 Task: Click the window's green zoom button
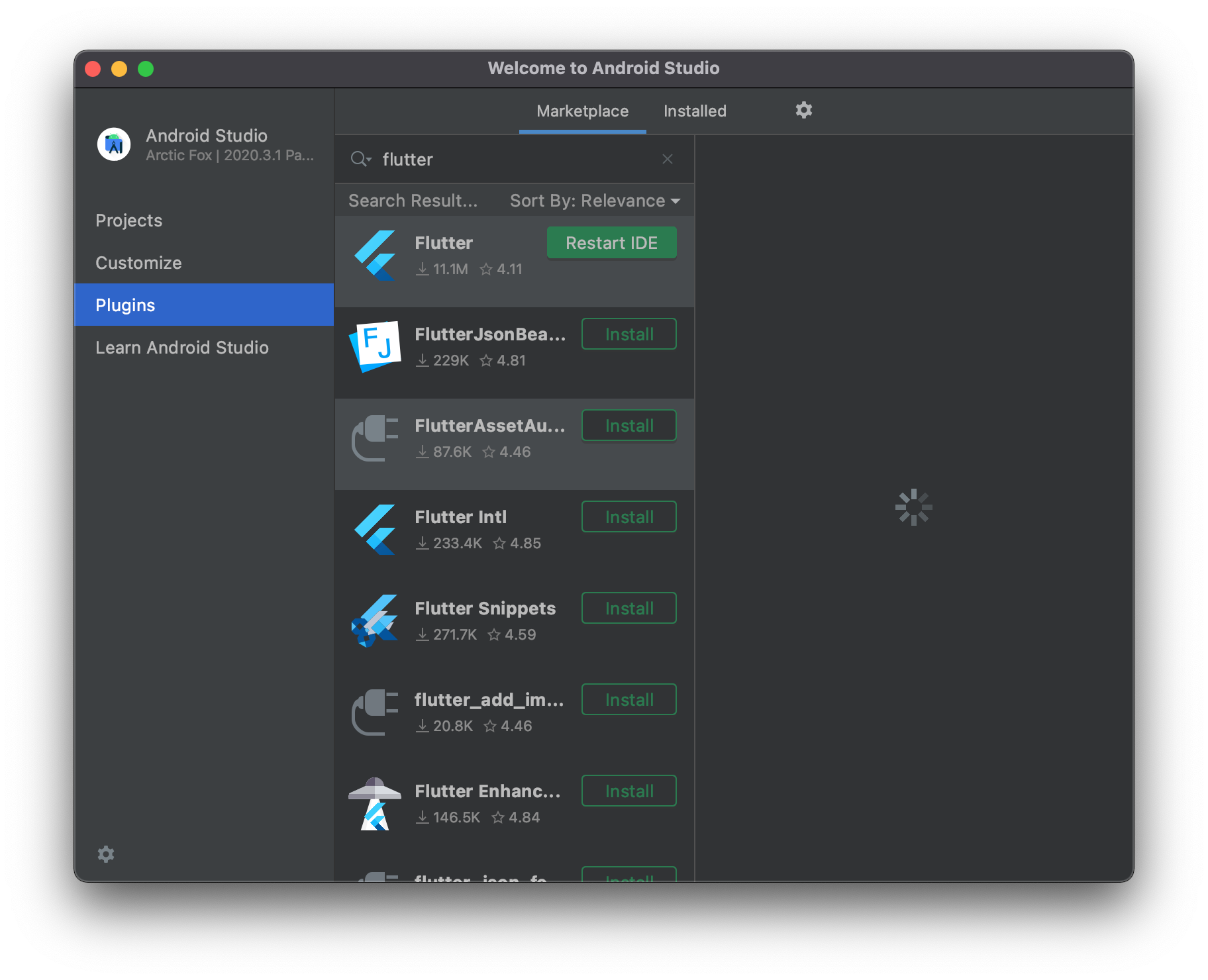(146, 69)
